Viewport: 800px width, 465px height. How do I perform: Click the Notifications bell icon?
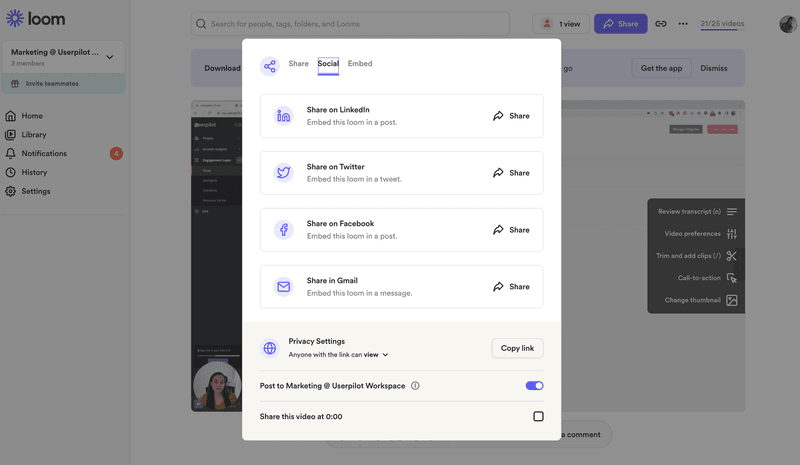[10, 154]
